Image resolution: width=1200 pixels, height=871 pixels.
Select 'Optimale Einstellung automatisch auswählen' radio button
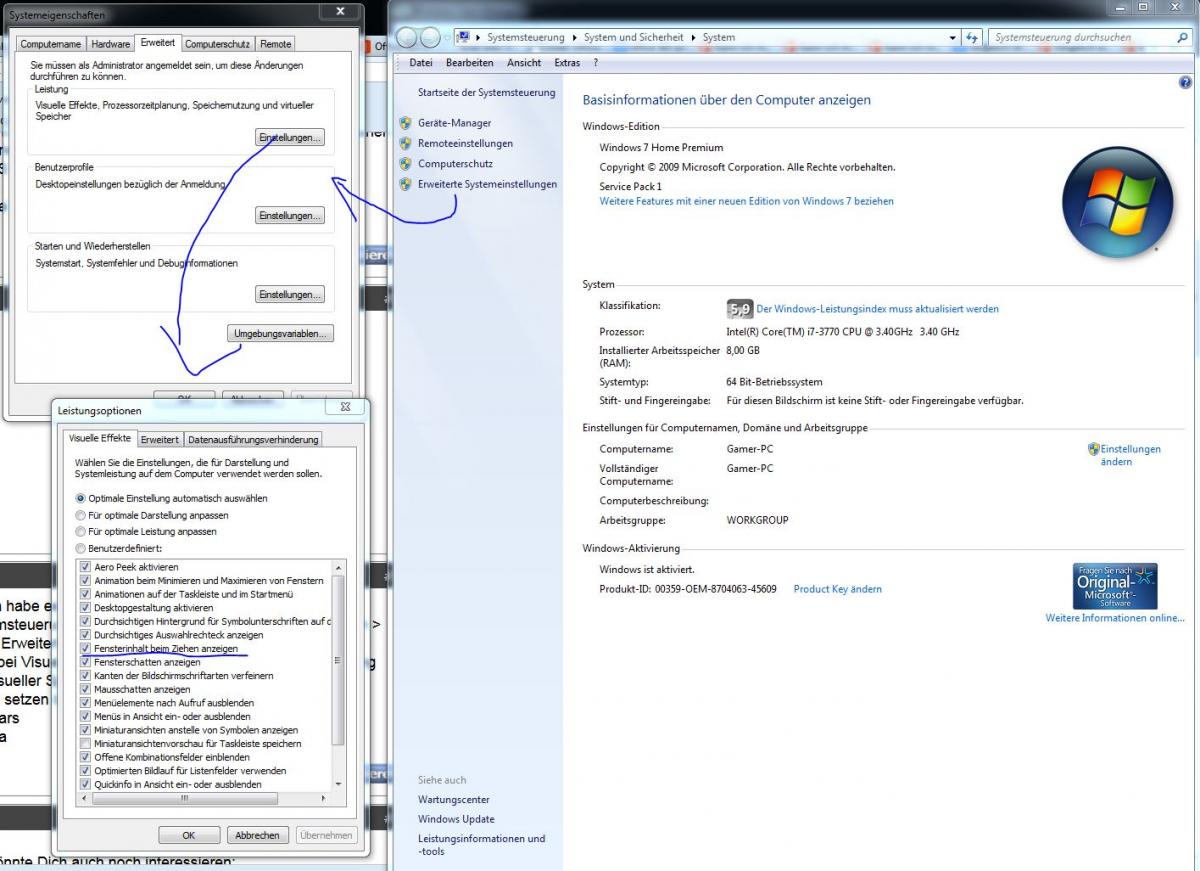[x=81, y=498]
